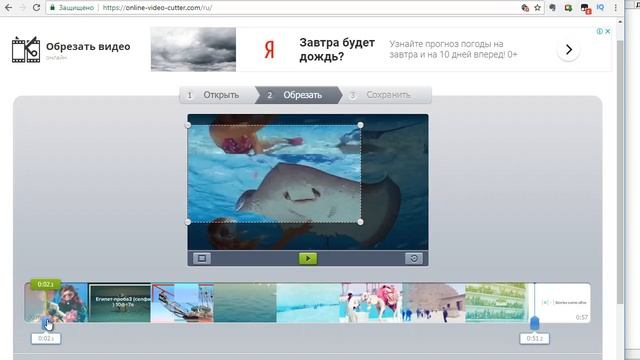Go to step 3 'Сохранить' tab

(x=385, y=95)
